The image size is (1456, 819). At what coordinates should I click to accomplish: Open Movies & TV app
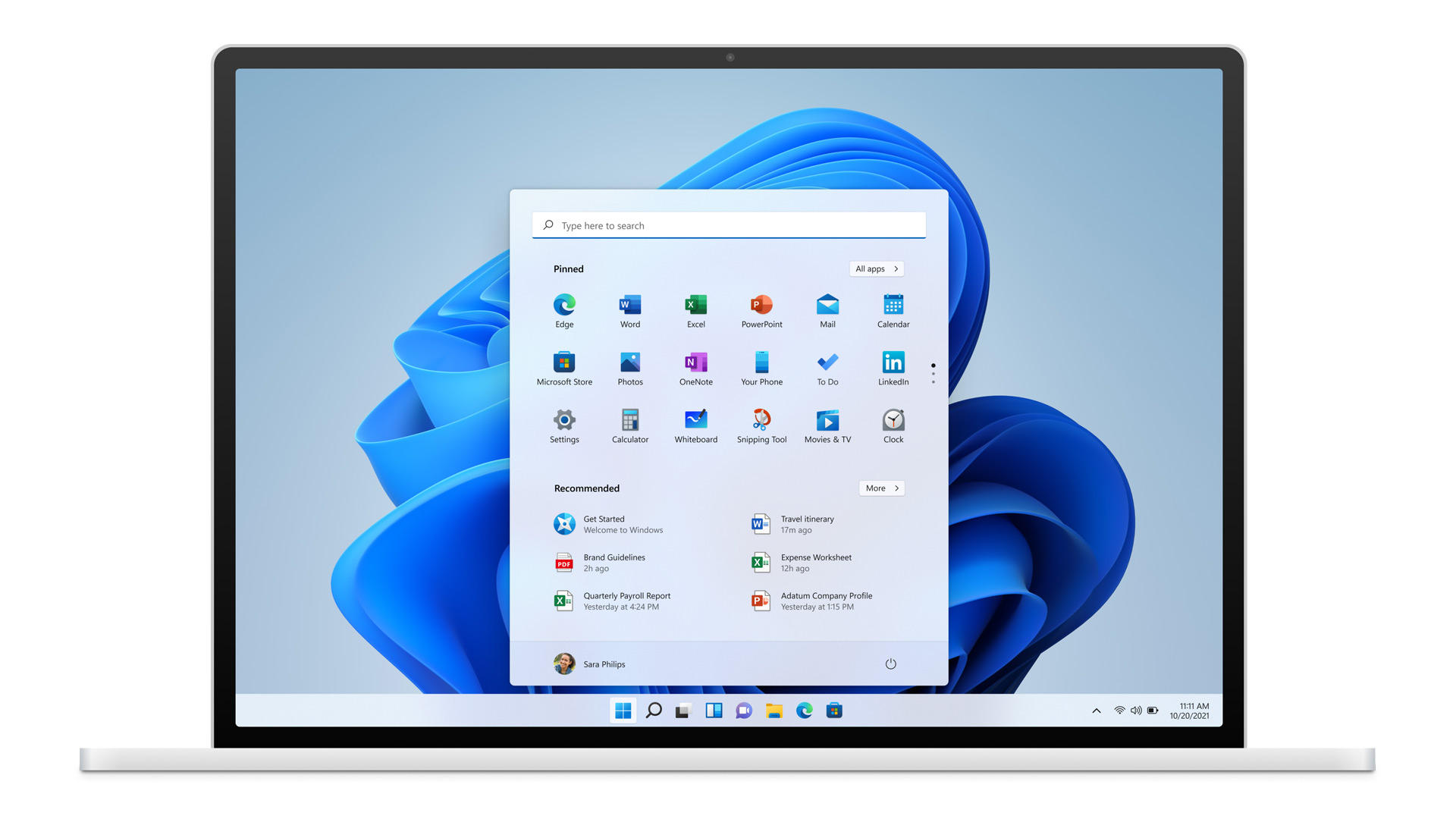coord(827,420)
